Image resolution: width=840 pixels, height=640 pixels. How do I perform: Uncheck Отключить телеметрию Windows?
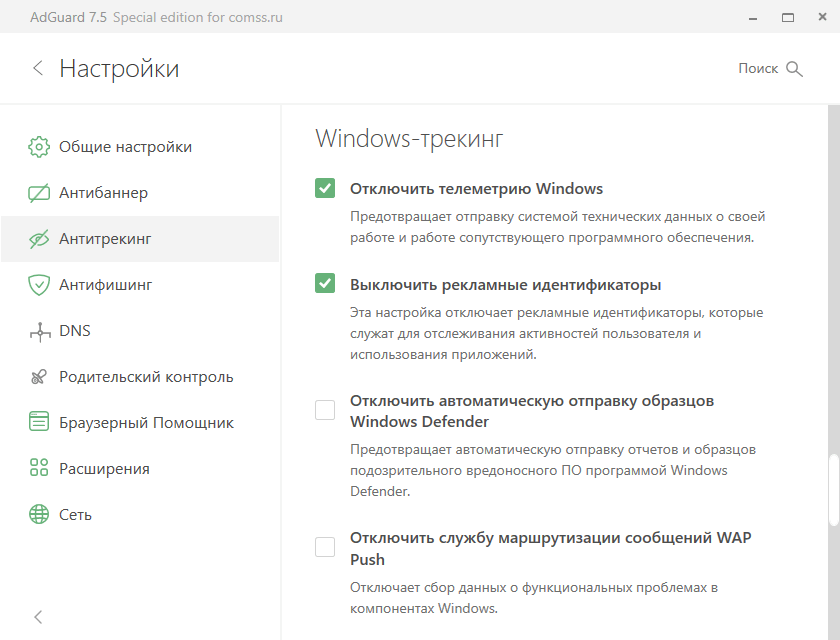pyautogui.click(x=325, y=188)
